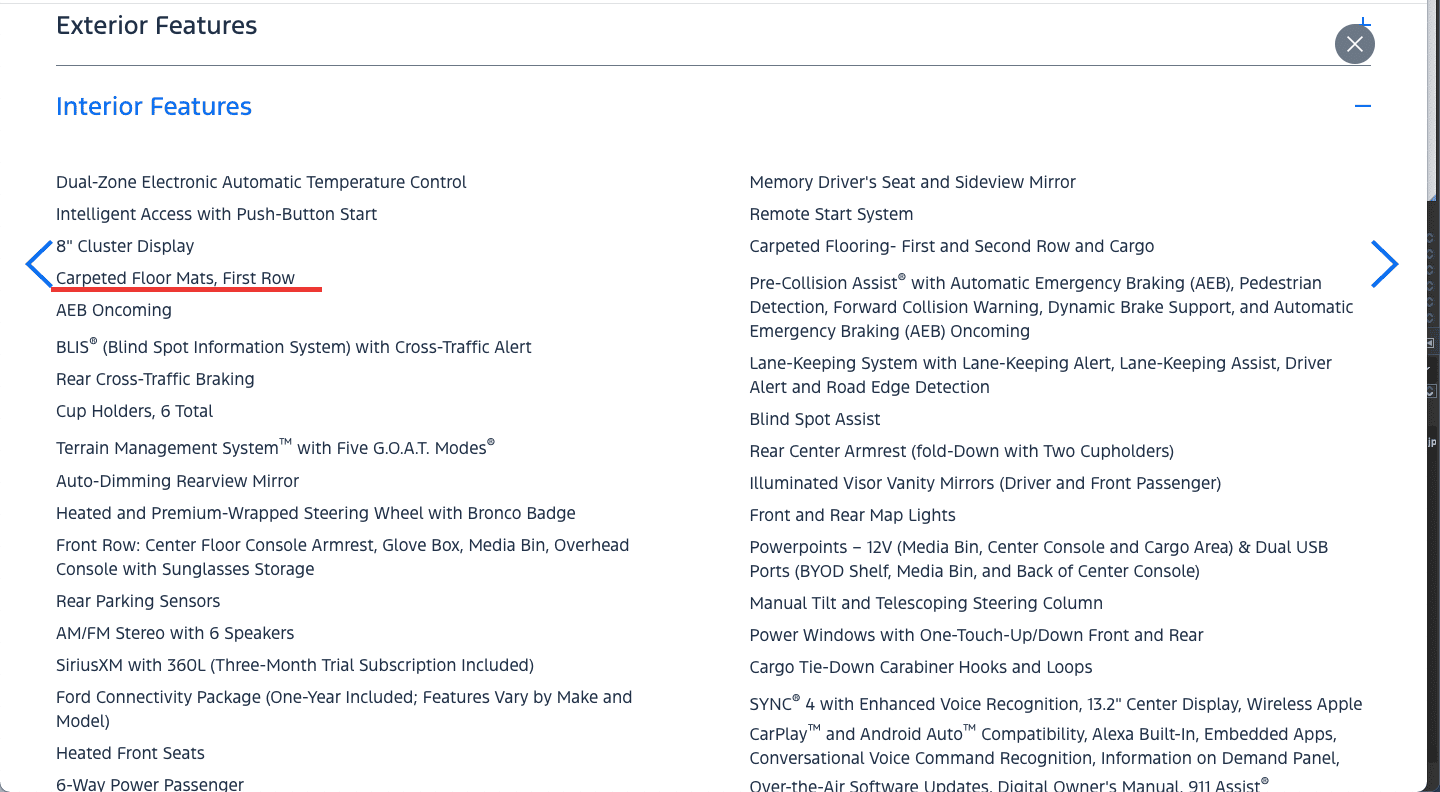Select the underlined Carpeted Floor Mats item
Image resolution: width=1440 pixels, height=792 pixels.
point(175,278)
